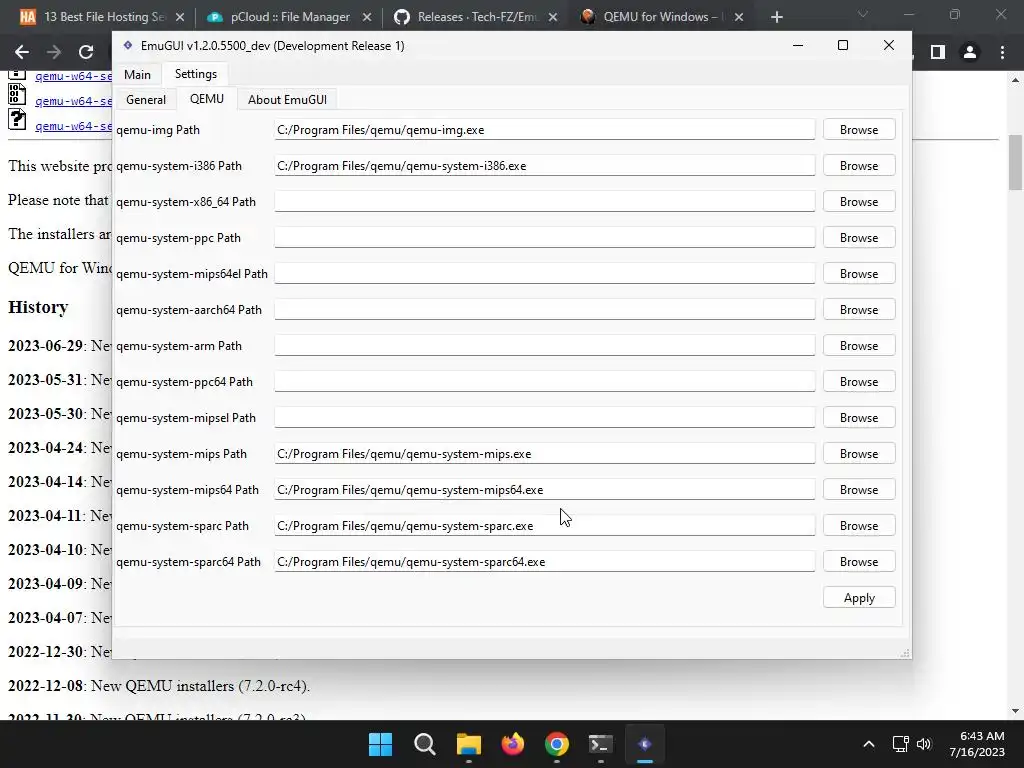Reload the browser page
Screen dimensions: 1024x768
click(x=86, y=52)
